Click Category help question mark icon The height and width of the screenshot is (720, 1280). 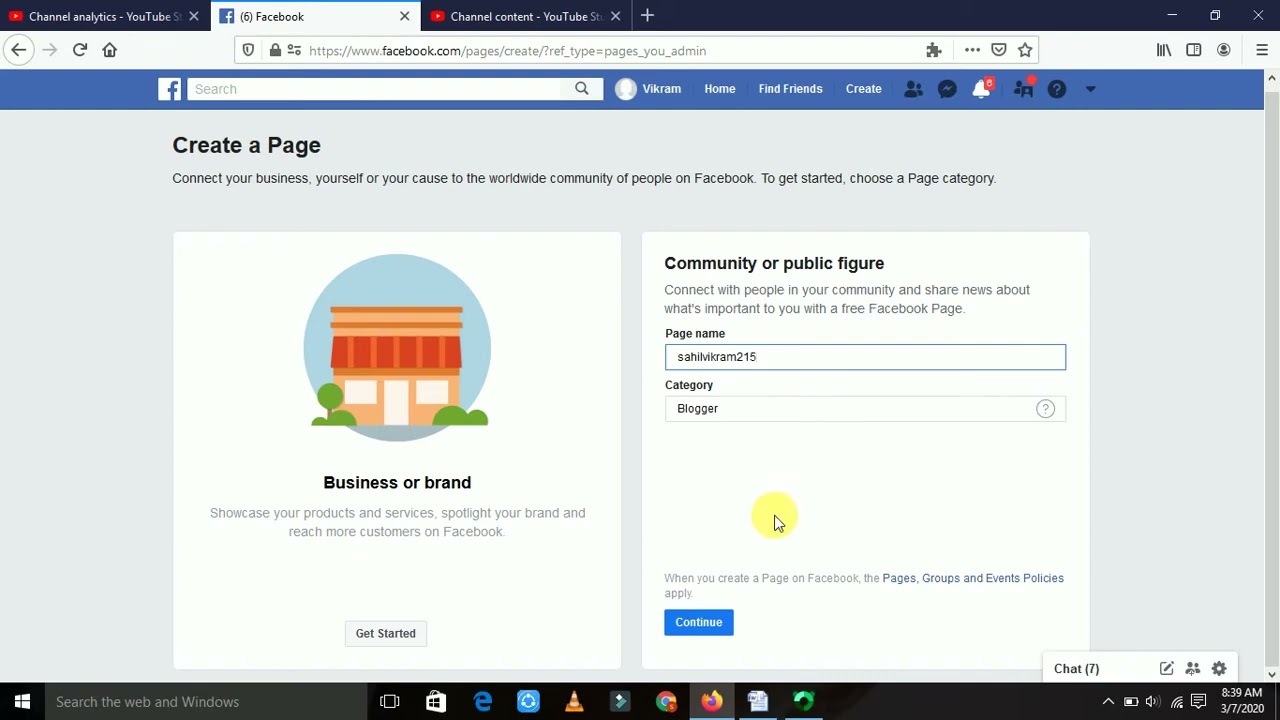(1045, 408)
